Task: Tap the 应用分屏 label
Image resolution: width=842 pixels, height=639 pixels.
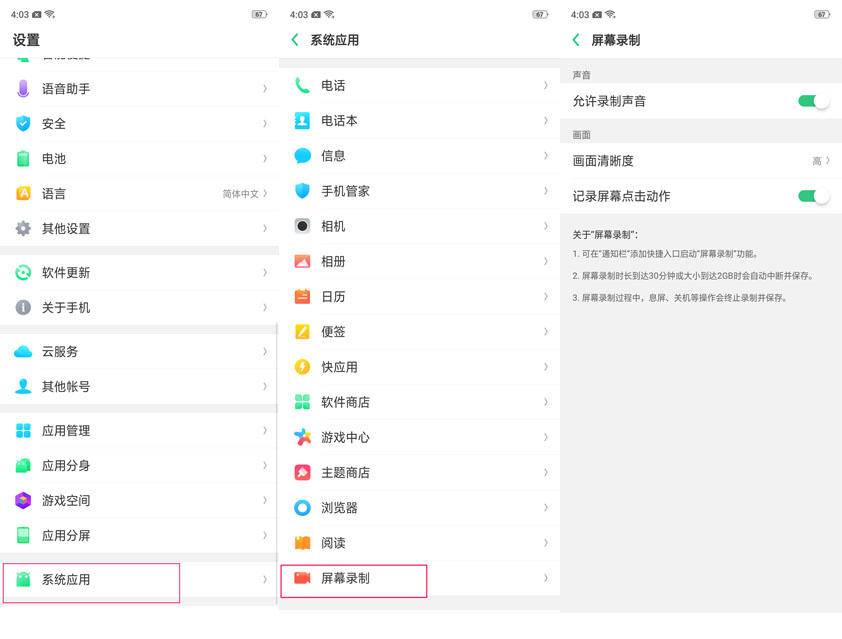Action: point(66,536)
